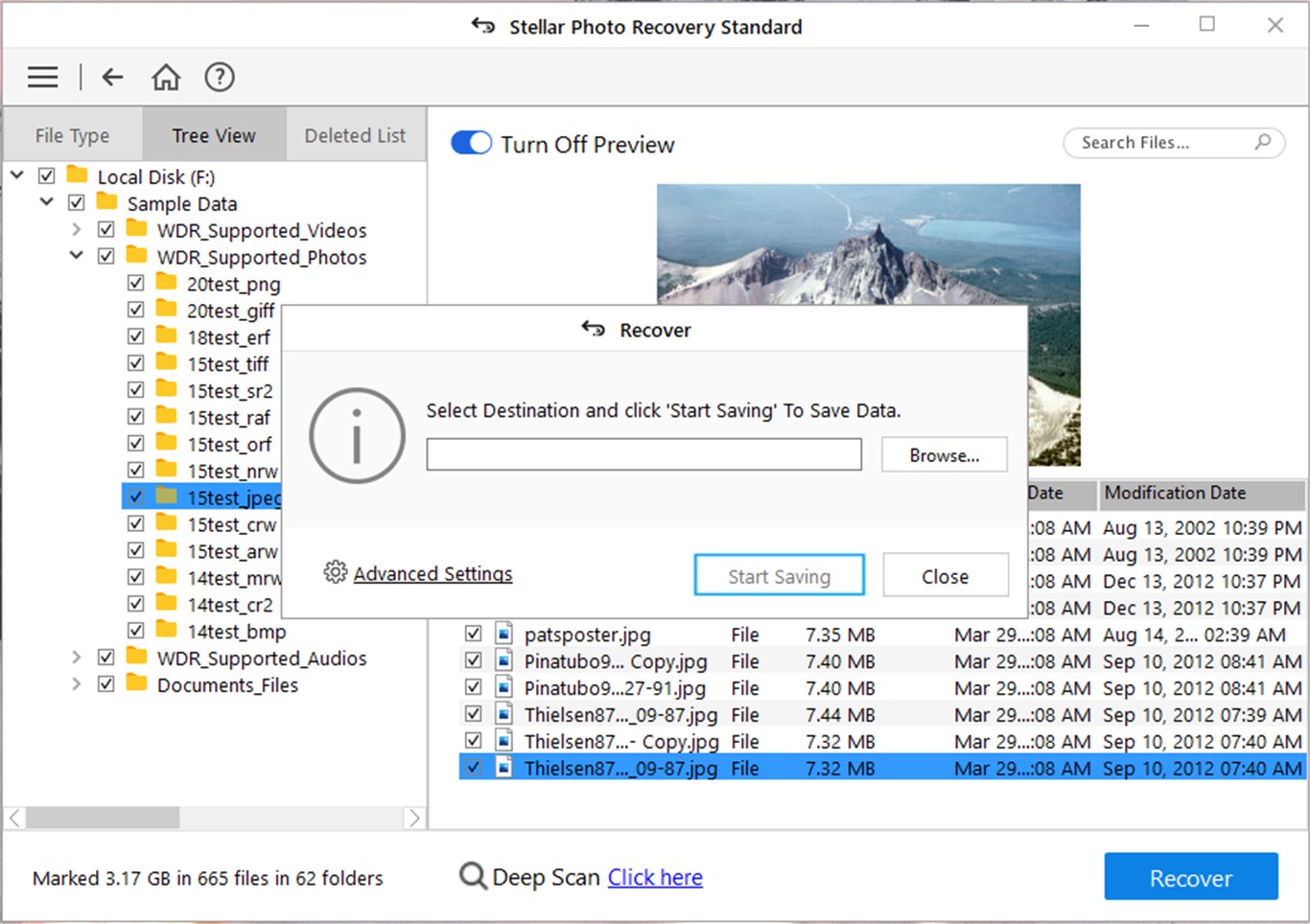Image resolution: width=1310 pixels, height=924 pixels.
Task: Click the Pinatubo9... Copy.jpg file icon
Action: pyautogui.click(x=503, y=660)
